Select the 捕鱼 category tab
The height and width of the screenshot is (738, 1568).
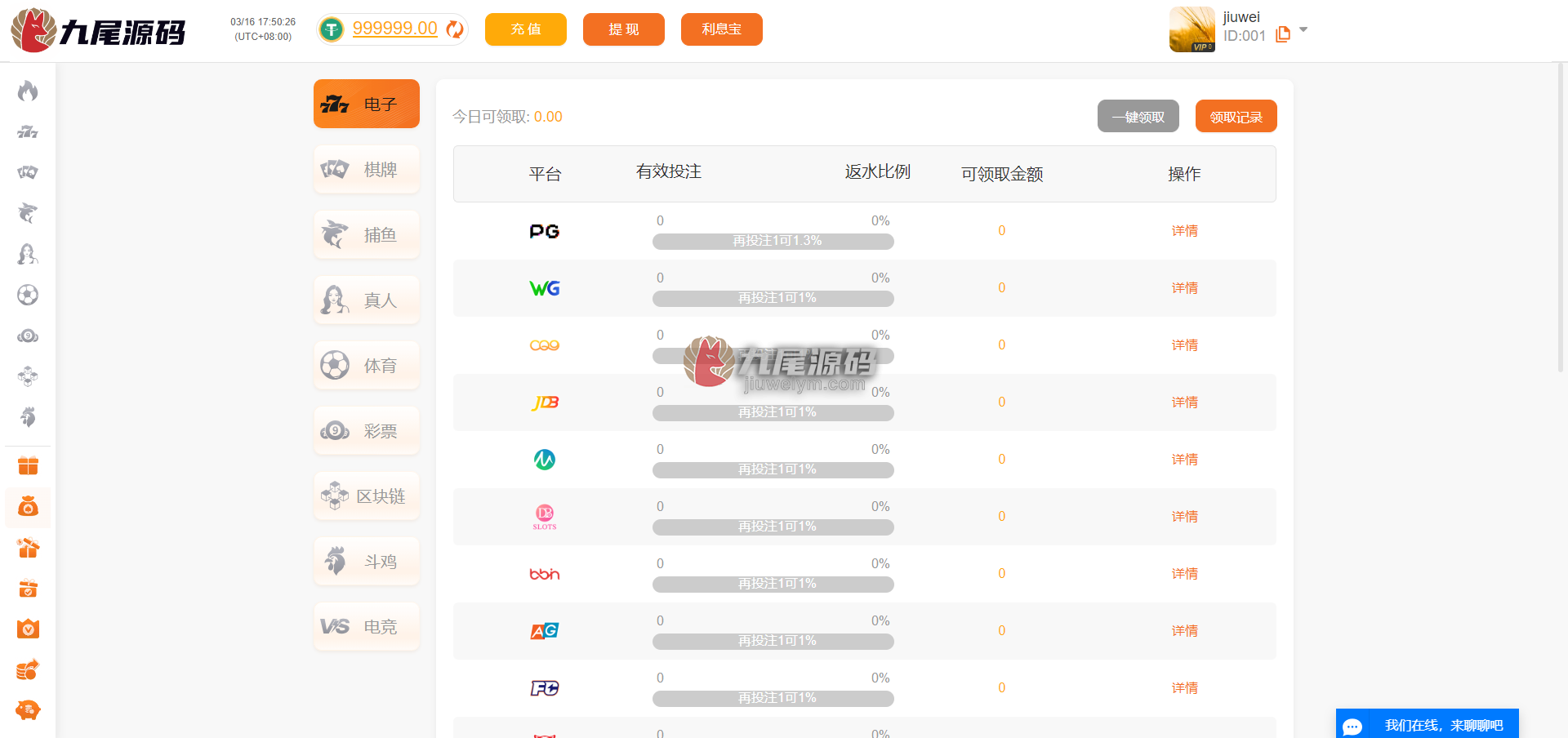coord(367,234)
